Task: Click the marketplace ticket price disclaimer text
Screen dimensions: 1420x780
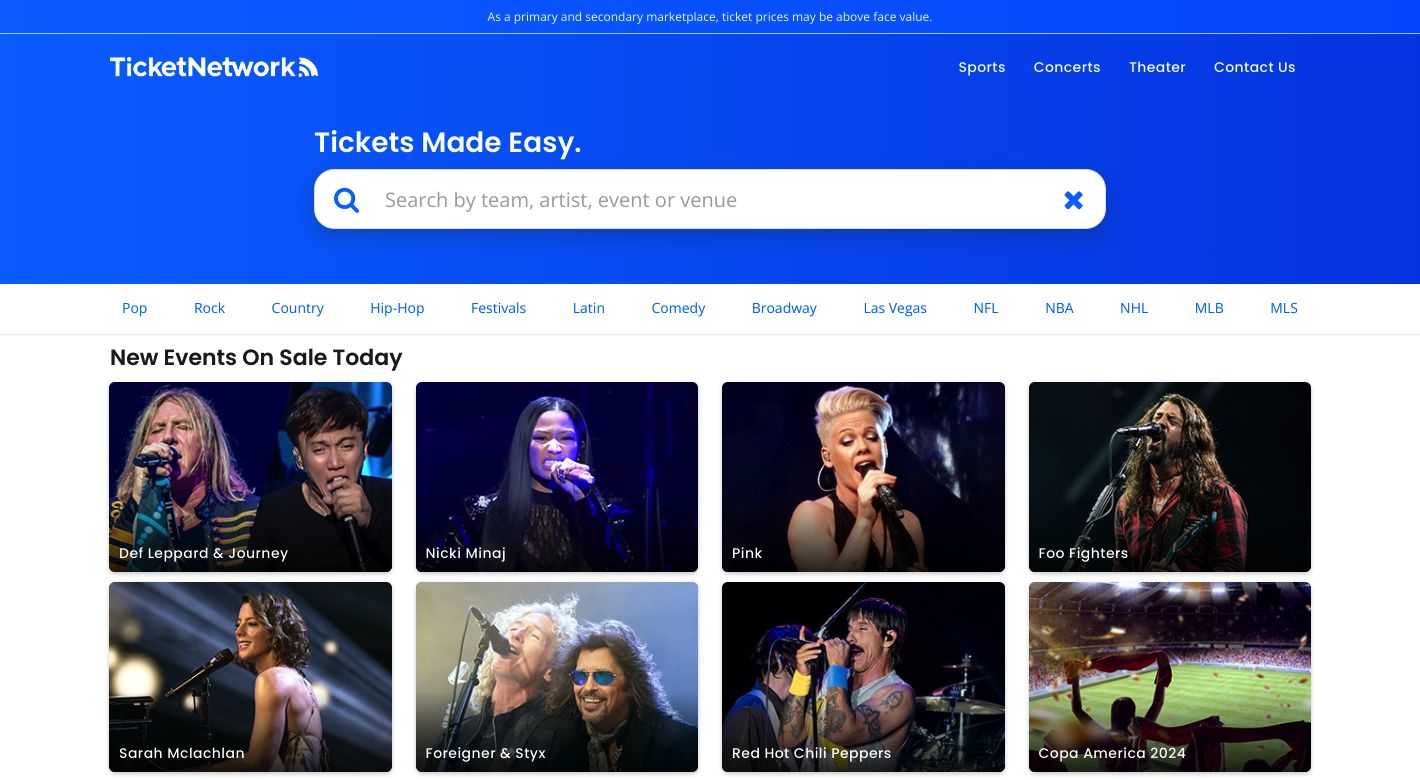Action: (x=710, y=17)
